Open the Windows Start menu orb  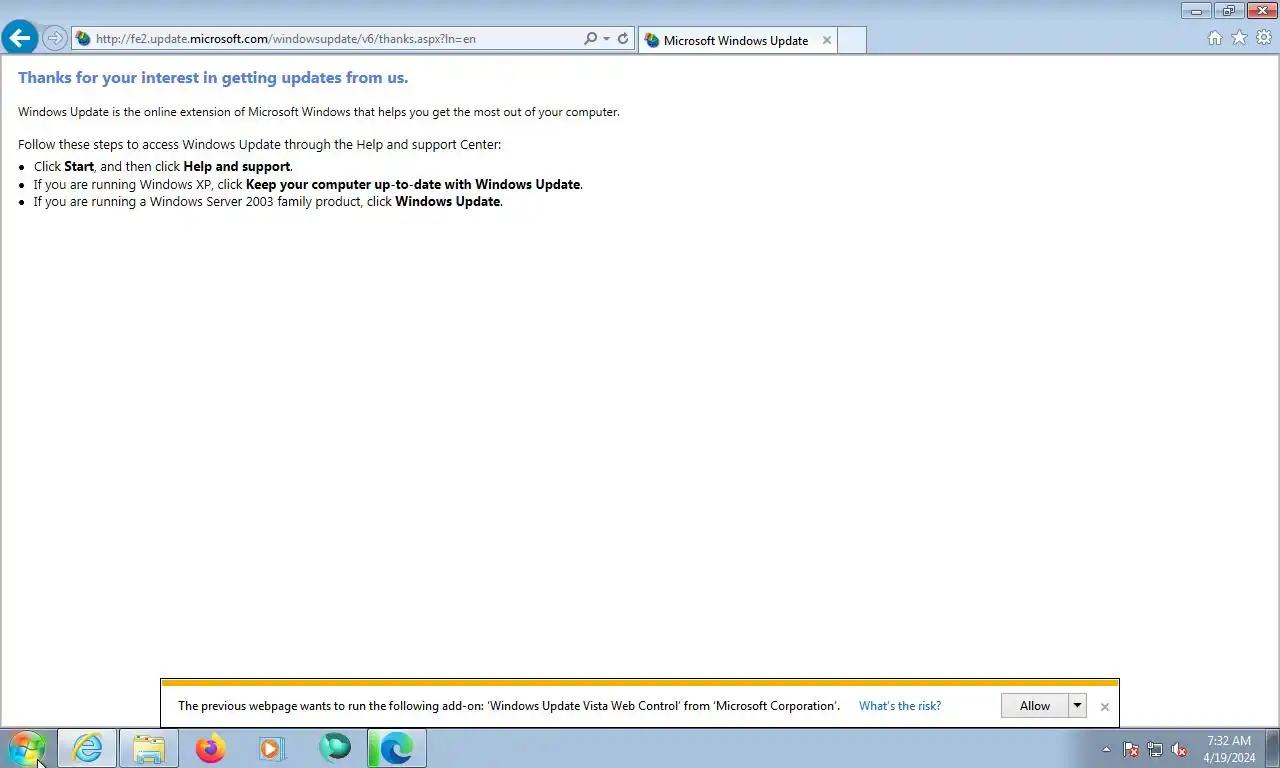(26, 748)
